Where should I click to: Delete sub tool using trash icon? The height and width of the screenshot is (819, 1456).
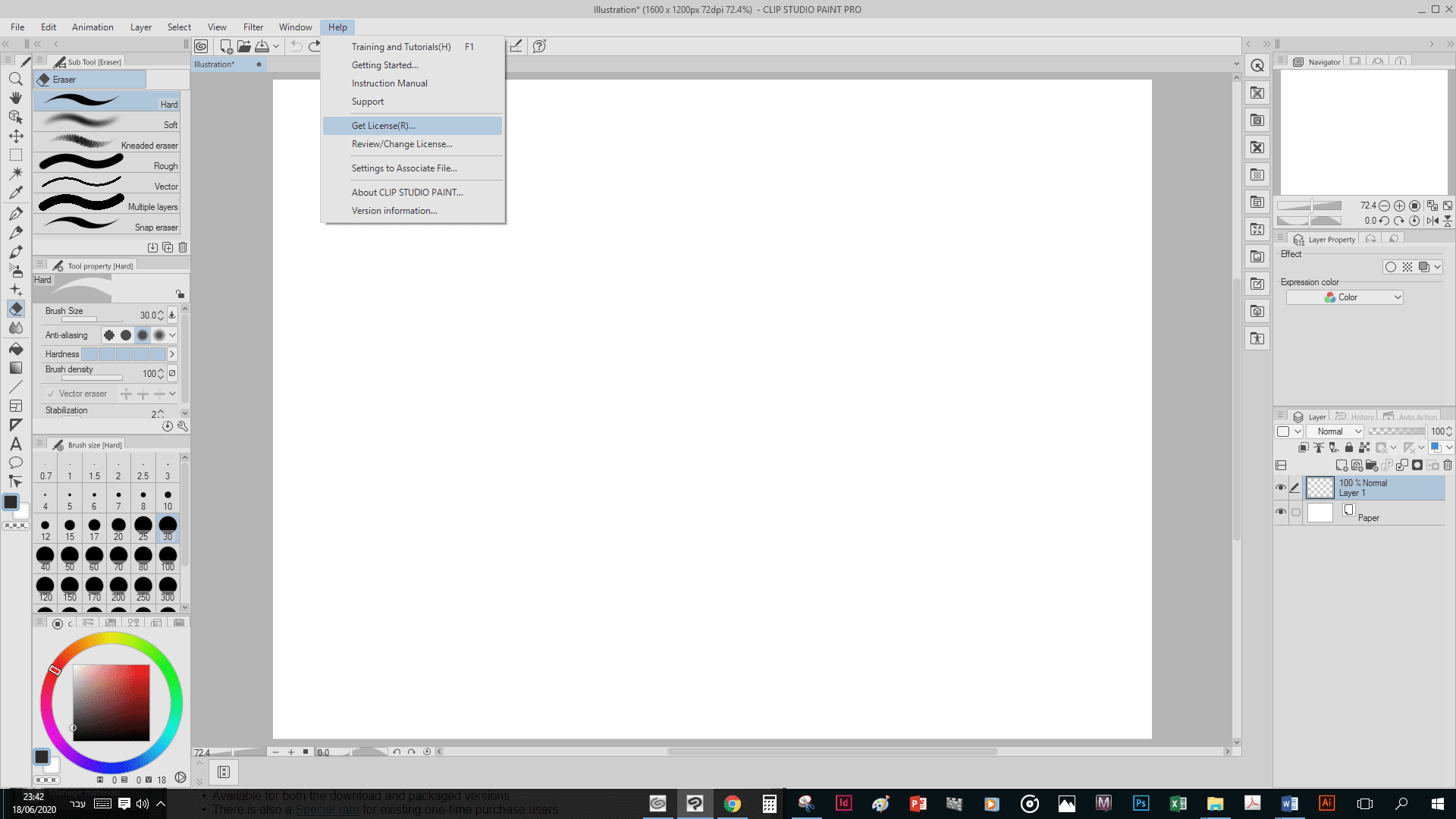(183, 247)
